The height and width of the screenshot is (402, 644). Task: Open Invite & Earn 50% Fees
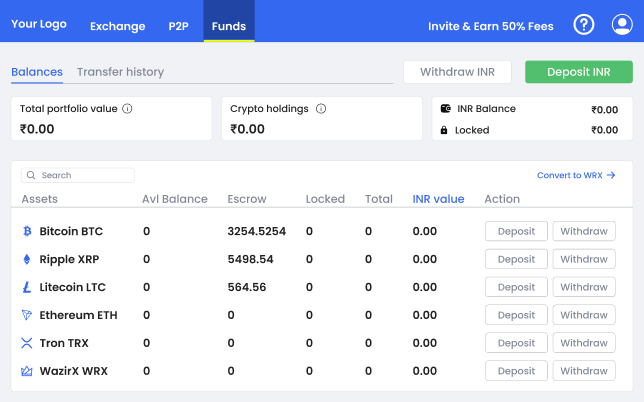point(490,26)
